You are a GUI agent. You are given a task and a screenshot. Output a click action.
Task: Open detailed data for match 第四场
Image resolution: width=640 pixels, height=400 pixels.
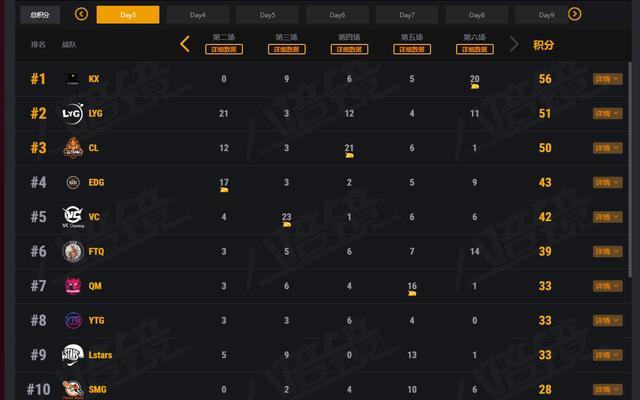coord(349,49)
